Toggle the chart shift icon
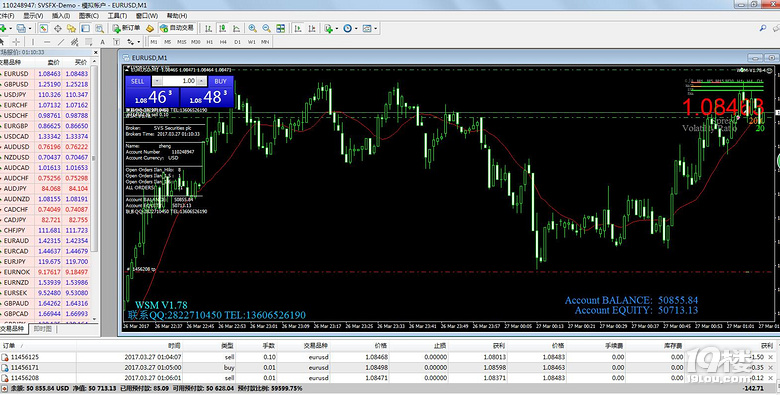The height and width of the screenshot is (395, 780). click(312, 28)
